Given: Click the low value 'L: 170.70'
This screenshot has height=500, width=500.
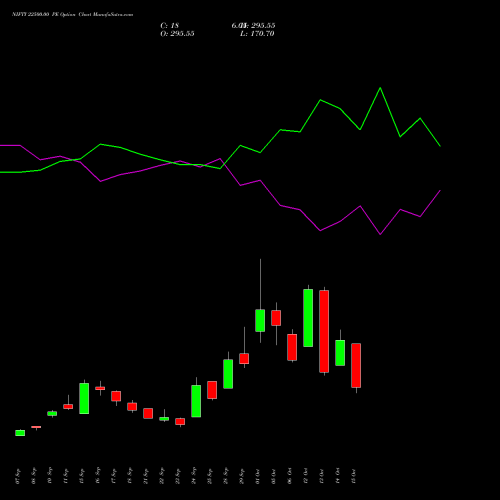Looking at the screenshot, I should (257, 34).
